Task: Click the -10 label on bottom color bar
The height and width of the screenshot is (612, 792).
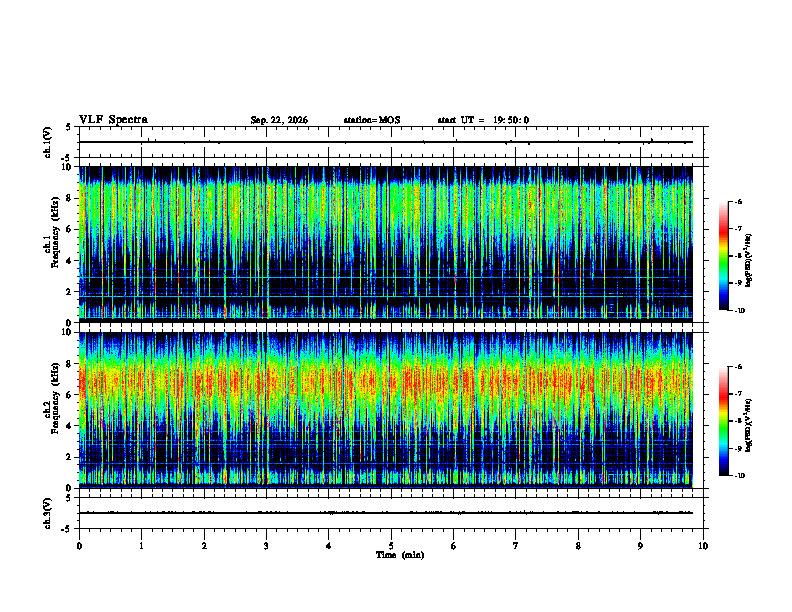Action: (738, 476)
